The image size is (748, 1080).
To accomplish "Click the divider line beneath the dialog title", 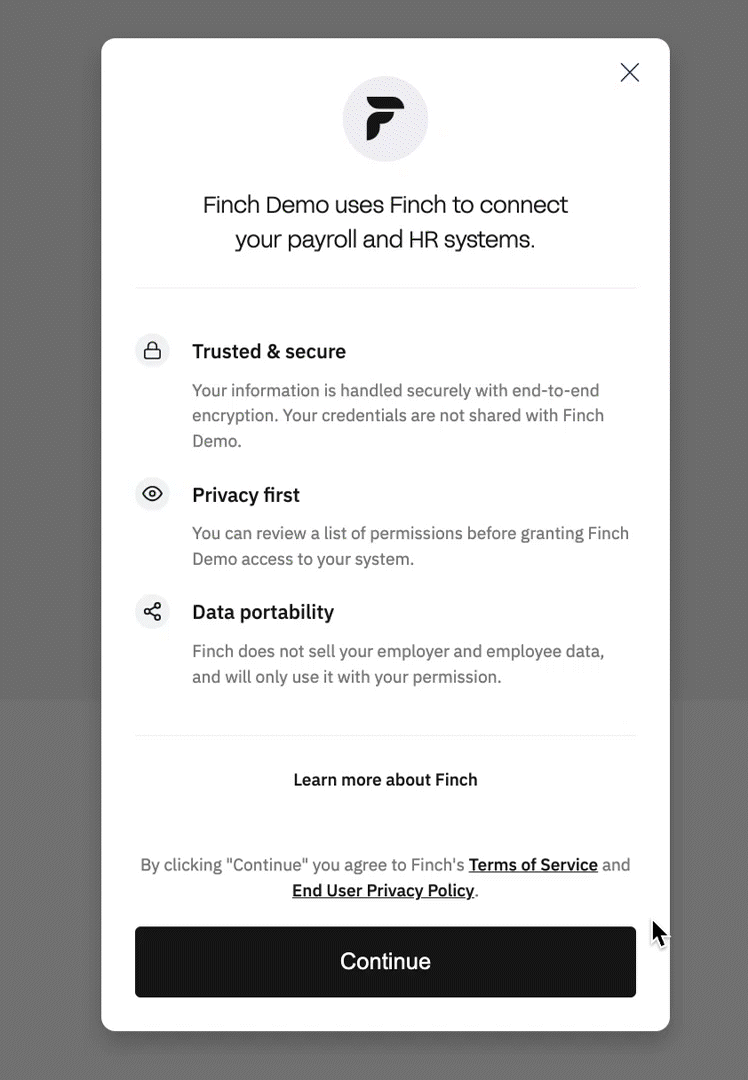I will [385, 287].
